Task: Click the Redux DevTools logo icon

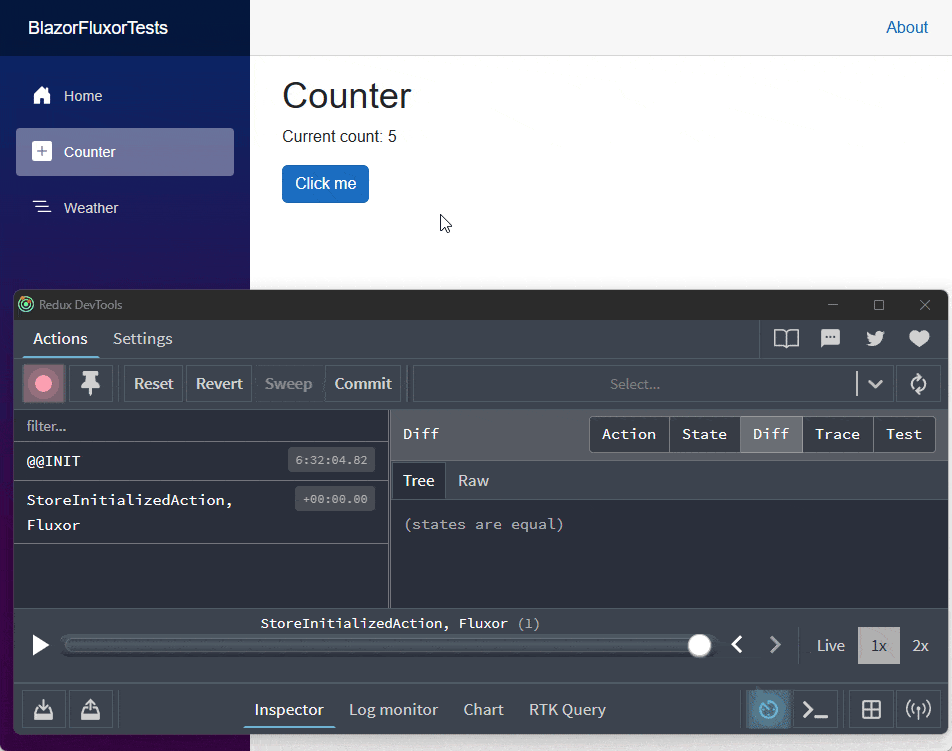Action: click(x=26, y=304)
